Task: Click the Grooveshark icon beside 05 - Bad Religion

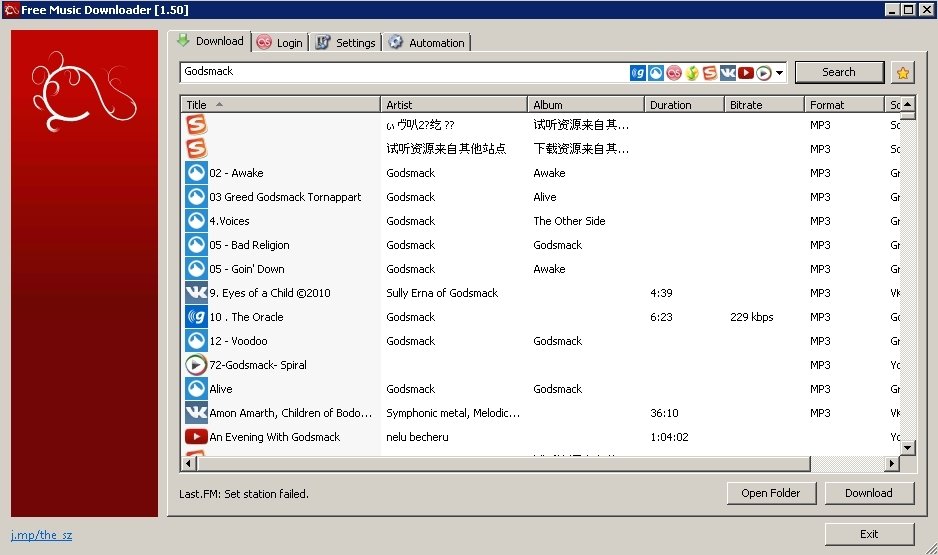Action: [196, 245]
